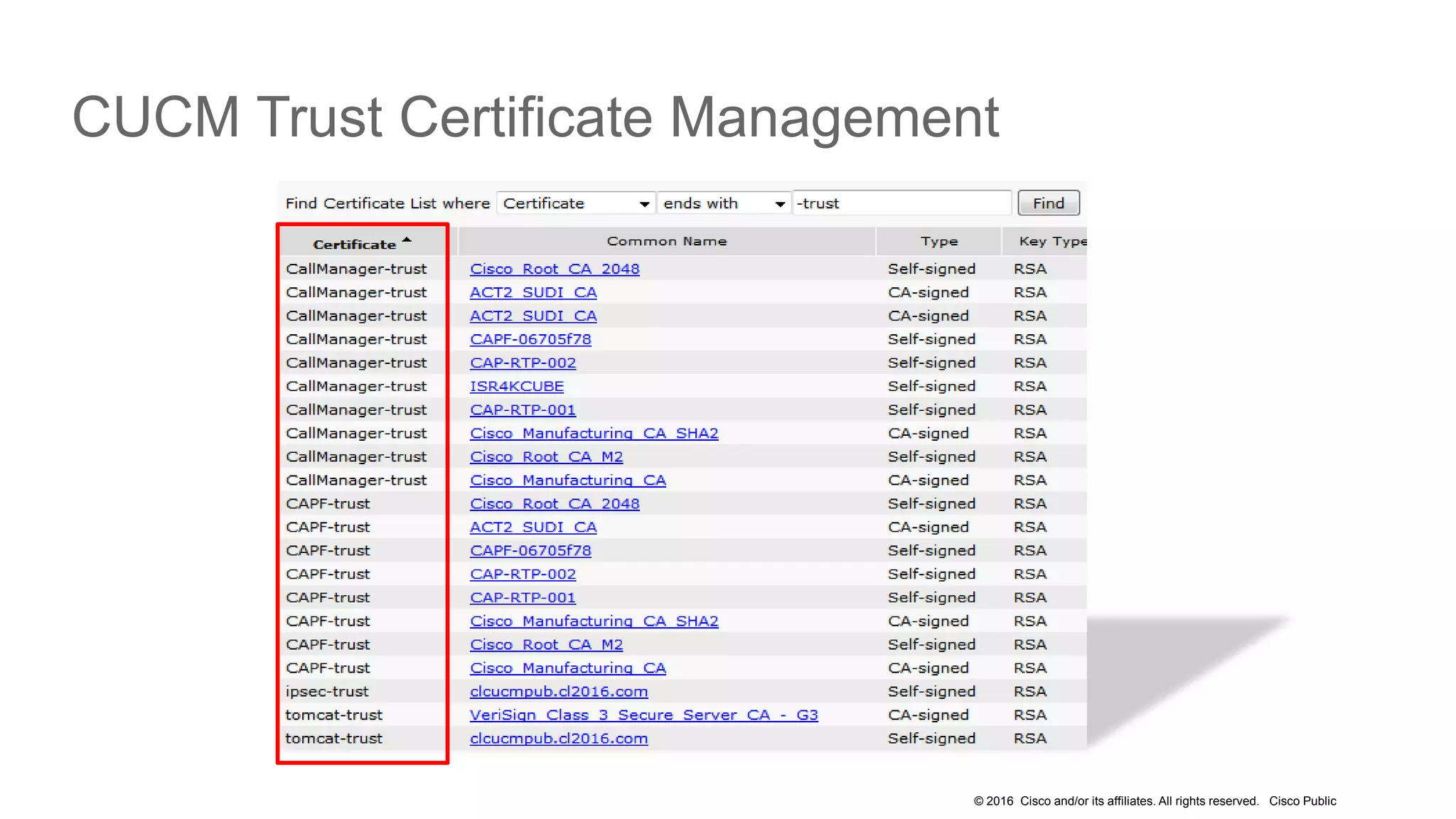Image resolution: width=1456 pixels, height=819 pixels.
Task: Open Cisco_Manufacturing_CA_SHA2 in CAPF-trust row
Action: [x=594, y=621]
